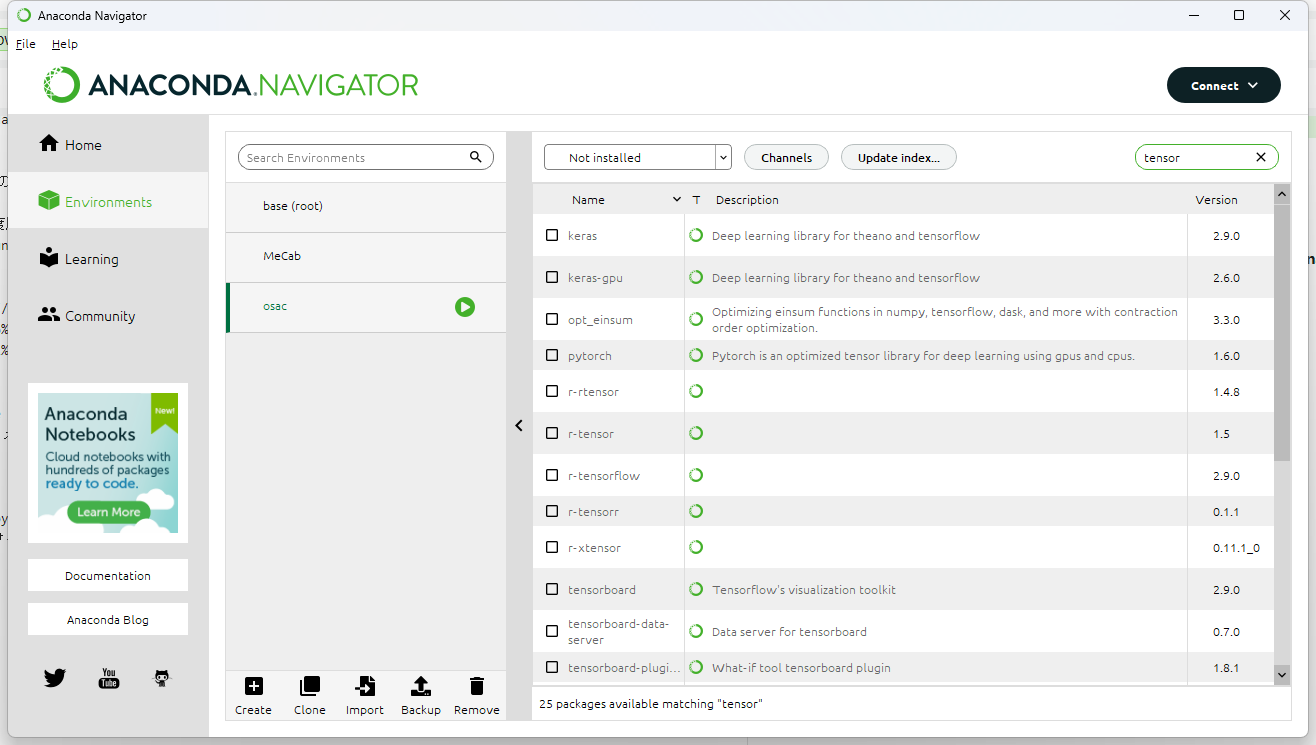The image size is (1316, 745).
Task: Click the T column header
Action: 696,200
